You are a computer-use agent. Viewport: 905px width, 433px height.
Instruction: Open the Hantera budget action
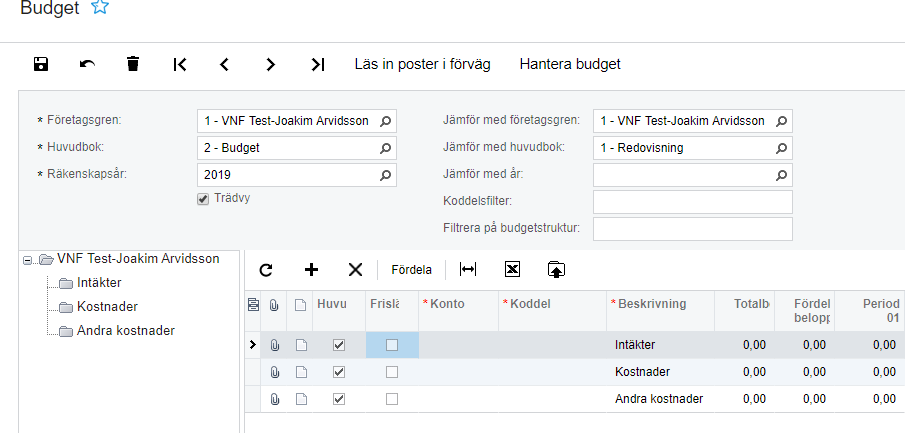(x=570, y=64)
